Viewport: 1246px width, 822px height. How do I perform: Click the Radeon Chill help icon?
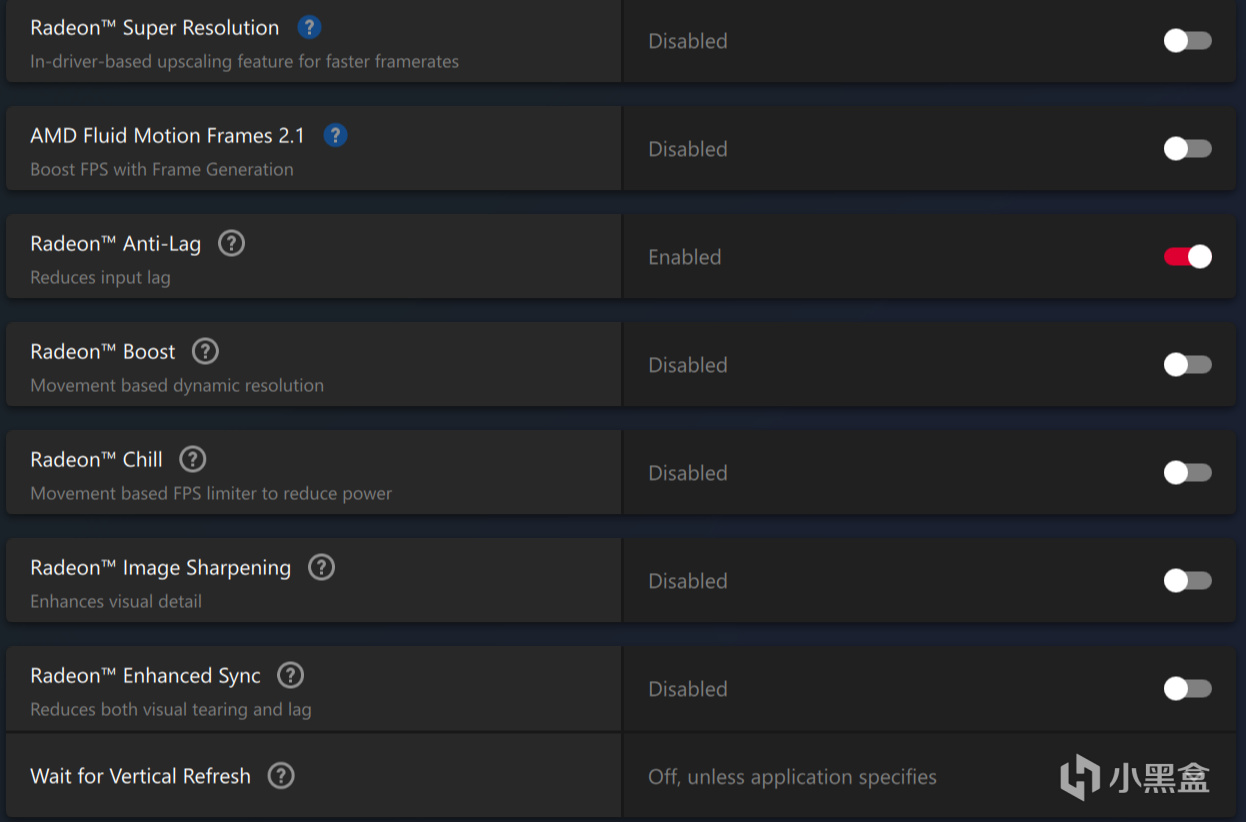tap(192, 459)
